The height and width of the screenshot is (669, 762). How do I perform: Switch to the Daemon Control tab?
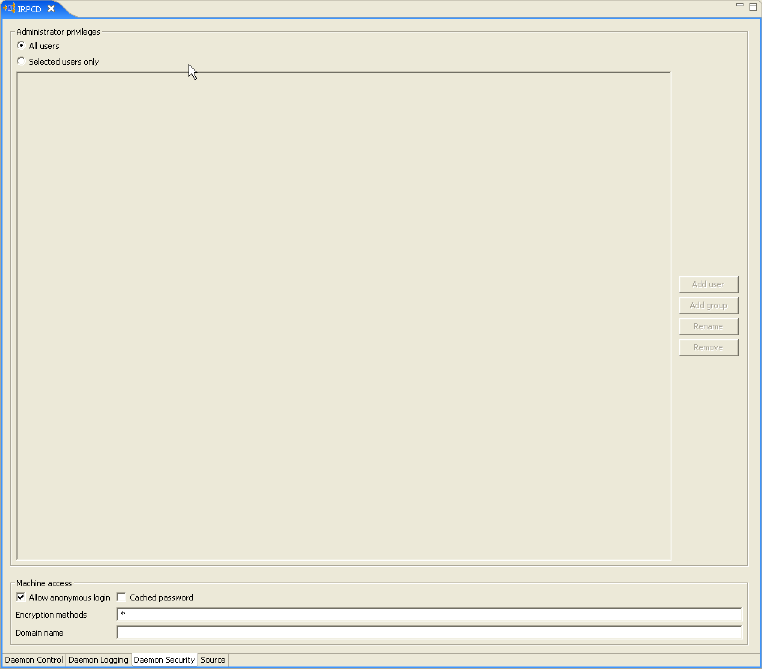(34, 660)
